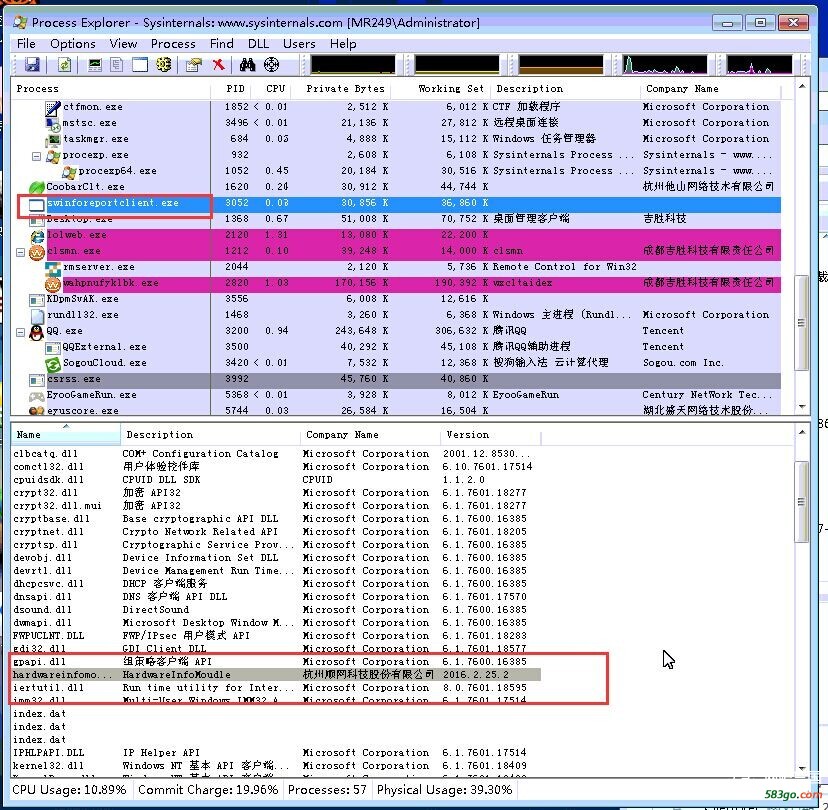
Task: Select the KDpmSvAK.exe process row
Action: coord(396,299)
